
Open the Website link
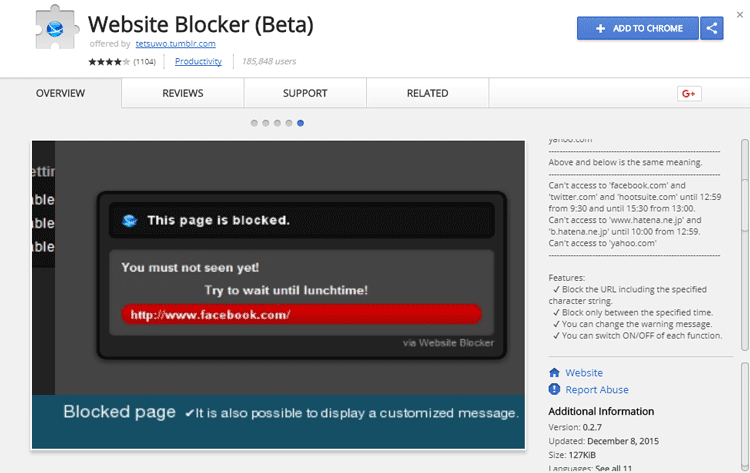(x=584, y=373)
